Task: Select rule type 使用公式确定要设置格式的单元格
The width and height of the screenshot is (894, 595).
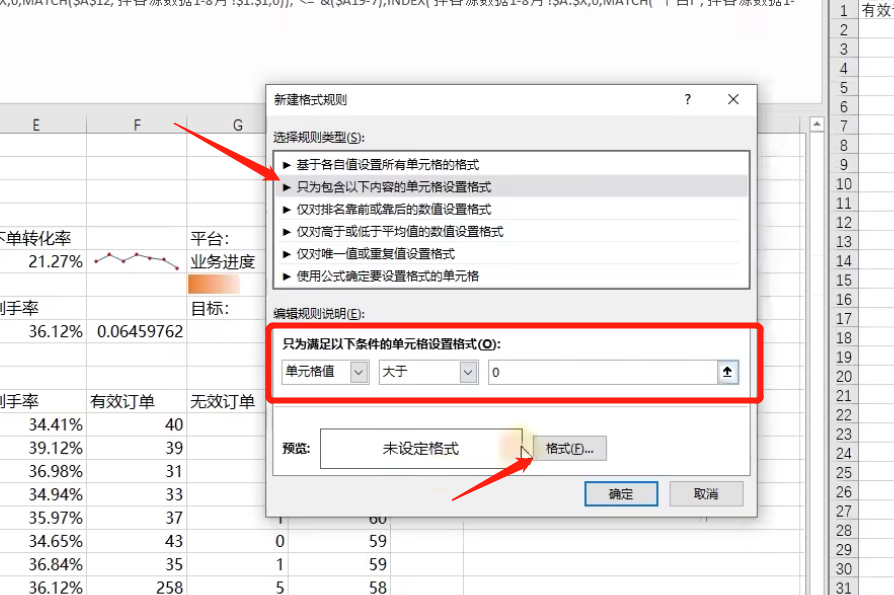Action: (x=510, y=276)
